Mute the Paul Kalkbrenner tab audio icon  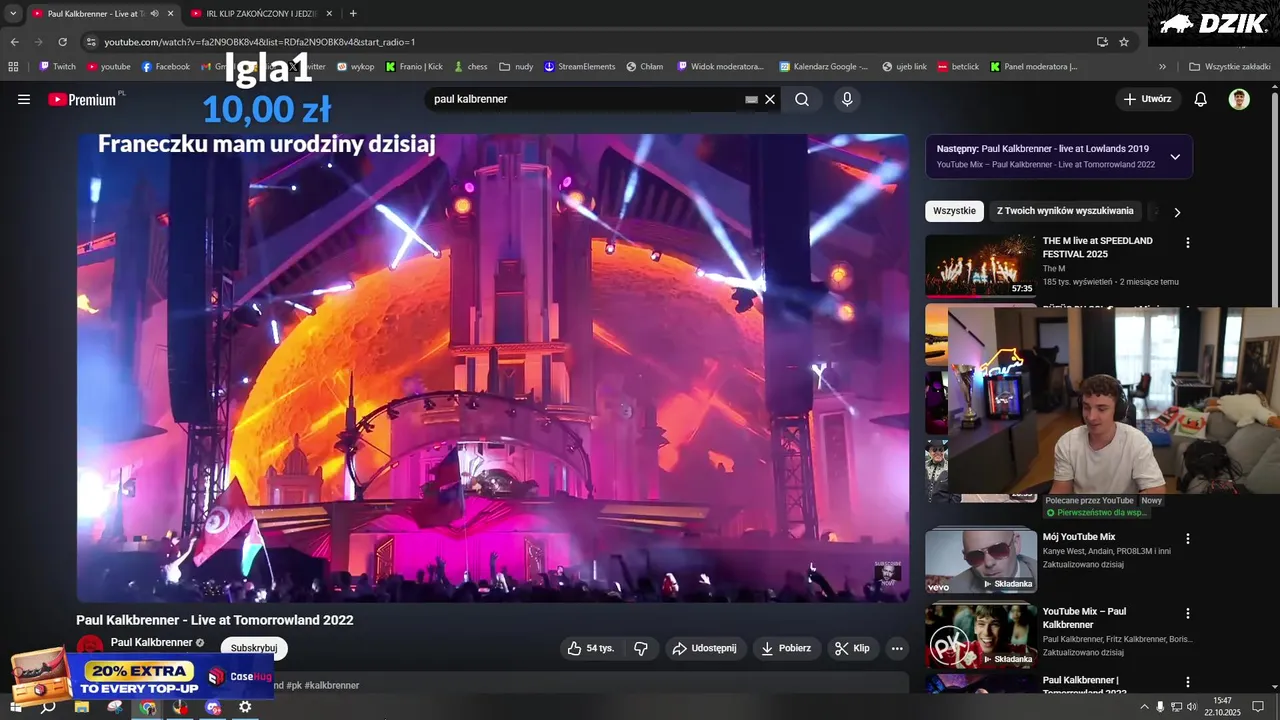coord(154,13)
